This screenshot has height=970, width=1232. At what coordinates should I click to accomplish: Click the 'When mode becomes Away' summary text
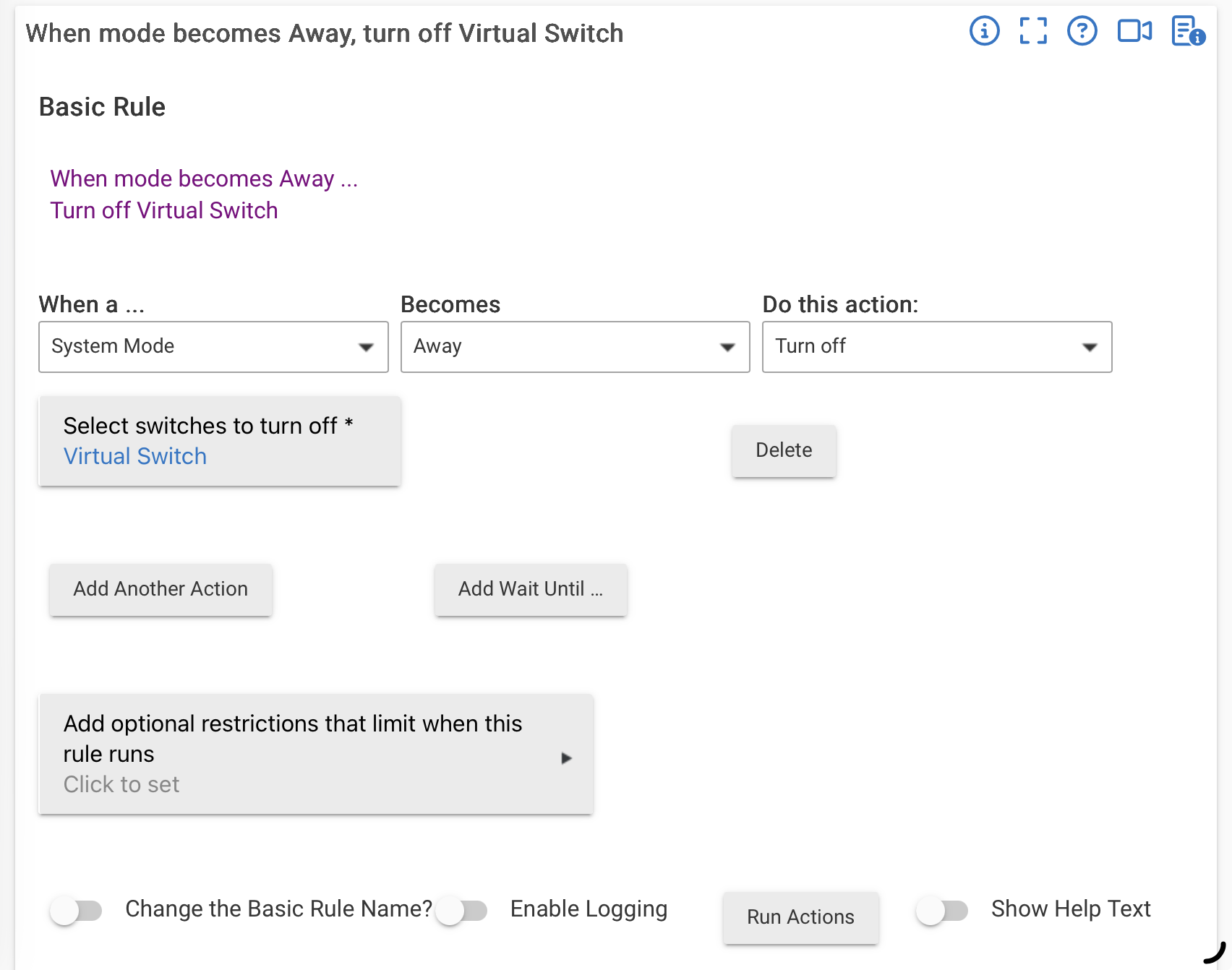(204, 179)
